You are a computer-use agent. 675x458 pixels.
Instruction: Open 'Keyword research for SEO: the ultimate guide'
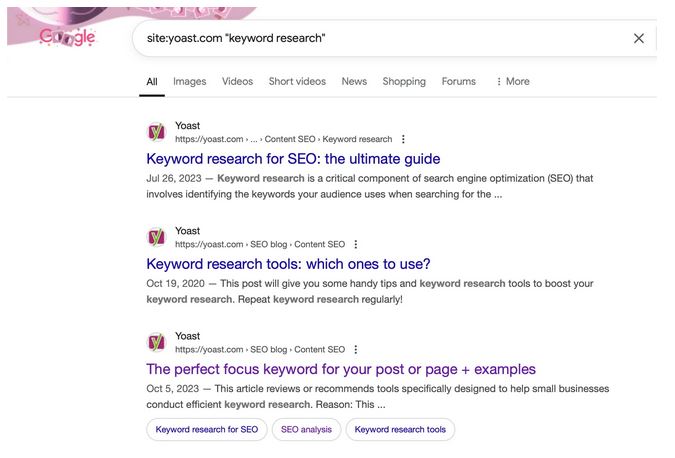(x=293, y=159)
